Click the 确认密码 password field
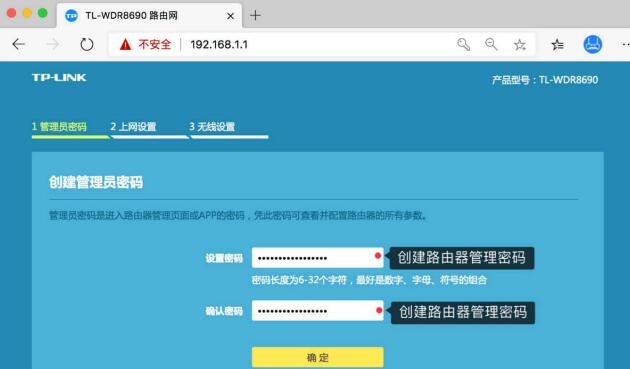The height and width of the screenshot is (369, 630). click(317, 310)
